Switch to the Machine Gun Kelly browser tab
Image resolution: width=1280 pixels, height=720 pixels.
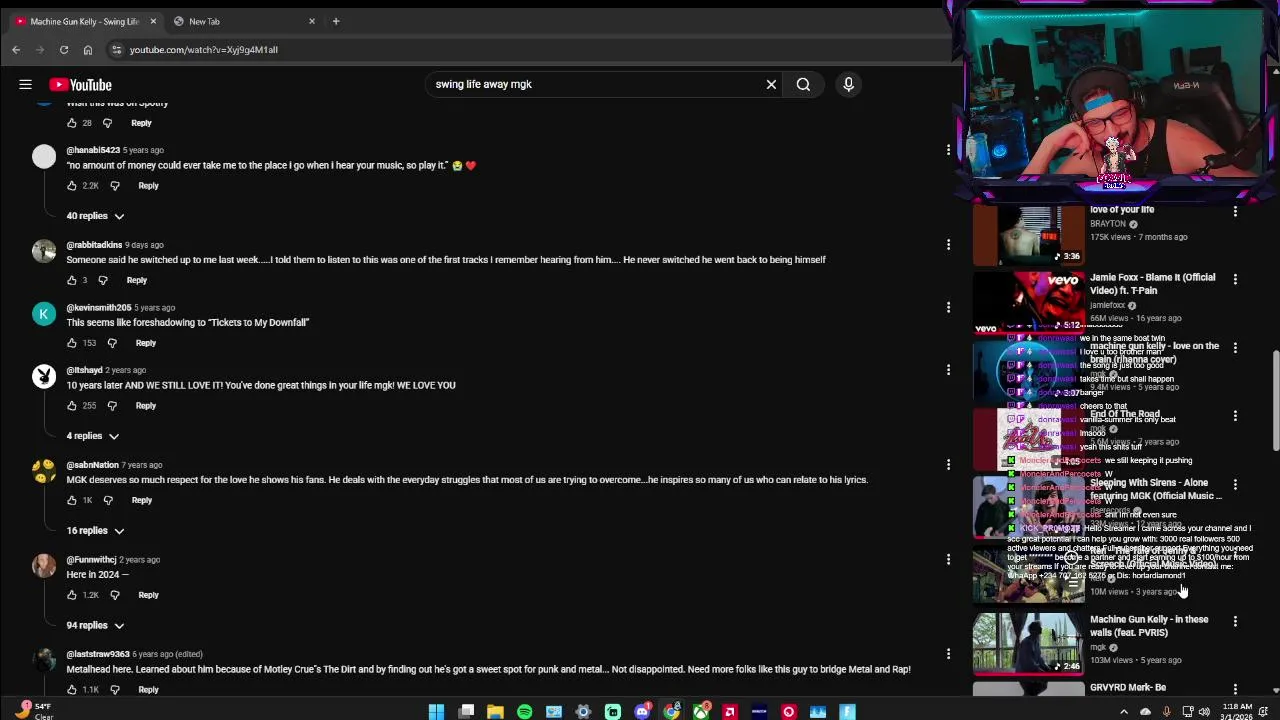(85, 21)
